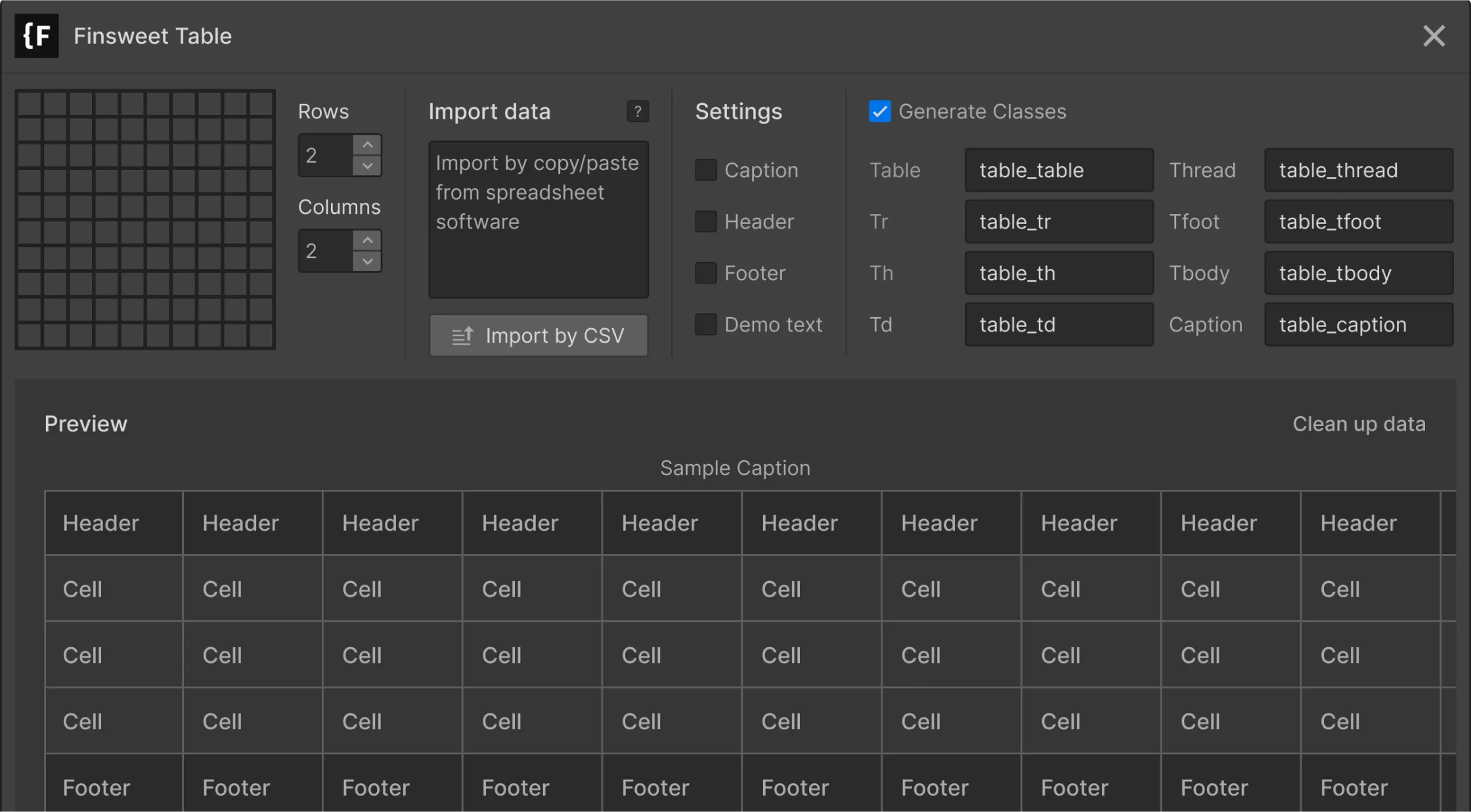The image size is (1471, 812).
Task: Enable the Caption setting checkbox
Action: click(706, 170)
